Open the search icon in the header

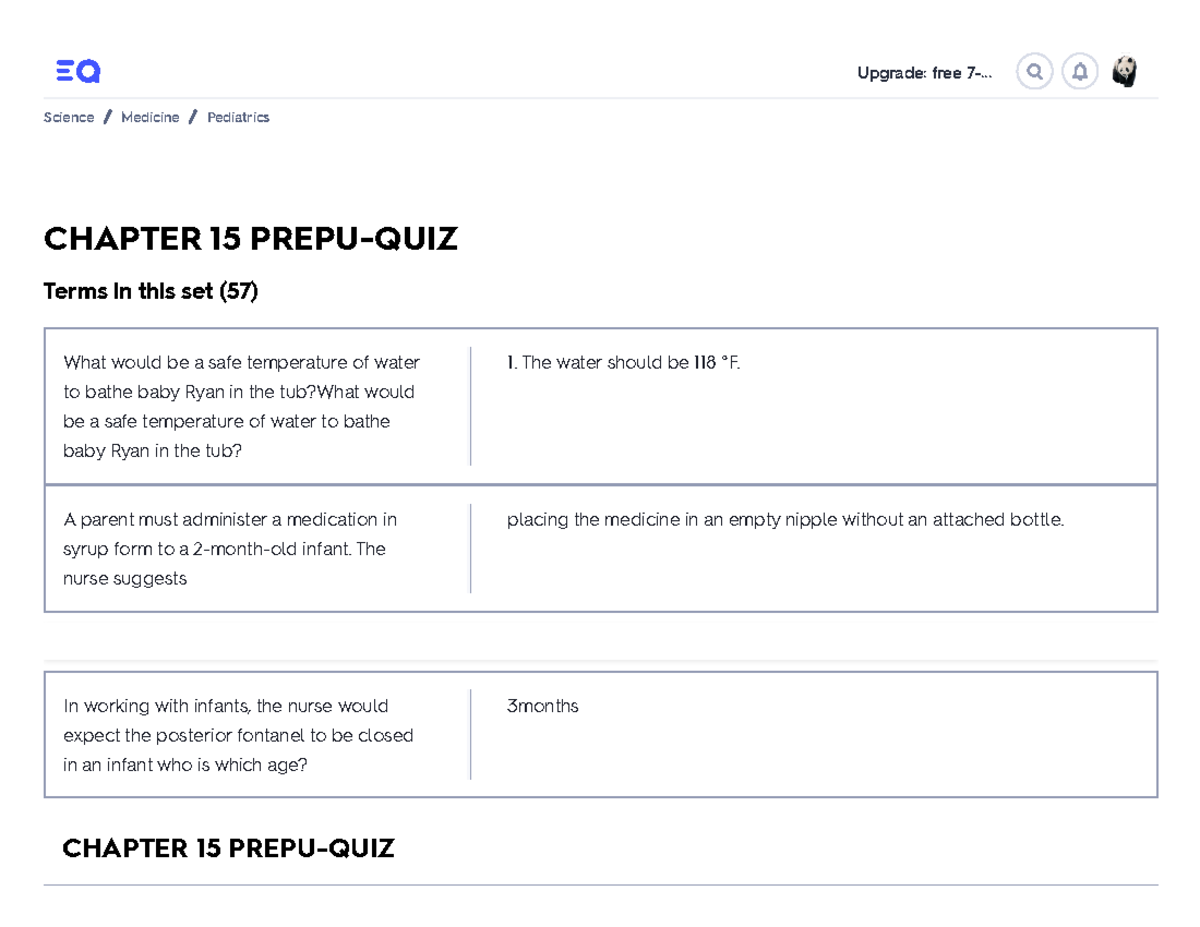[x=1034, y=71]
